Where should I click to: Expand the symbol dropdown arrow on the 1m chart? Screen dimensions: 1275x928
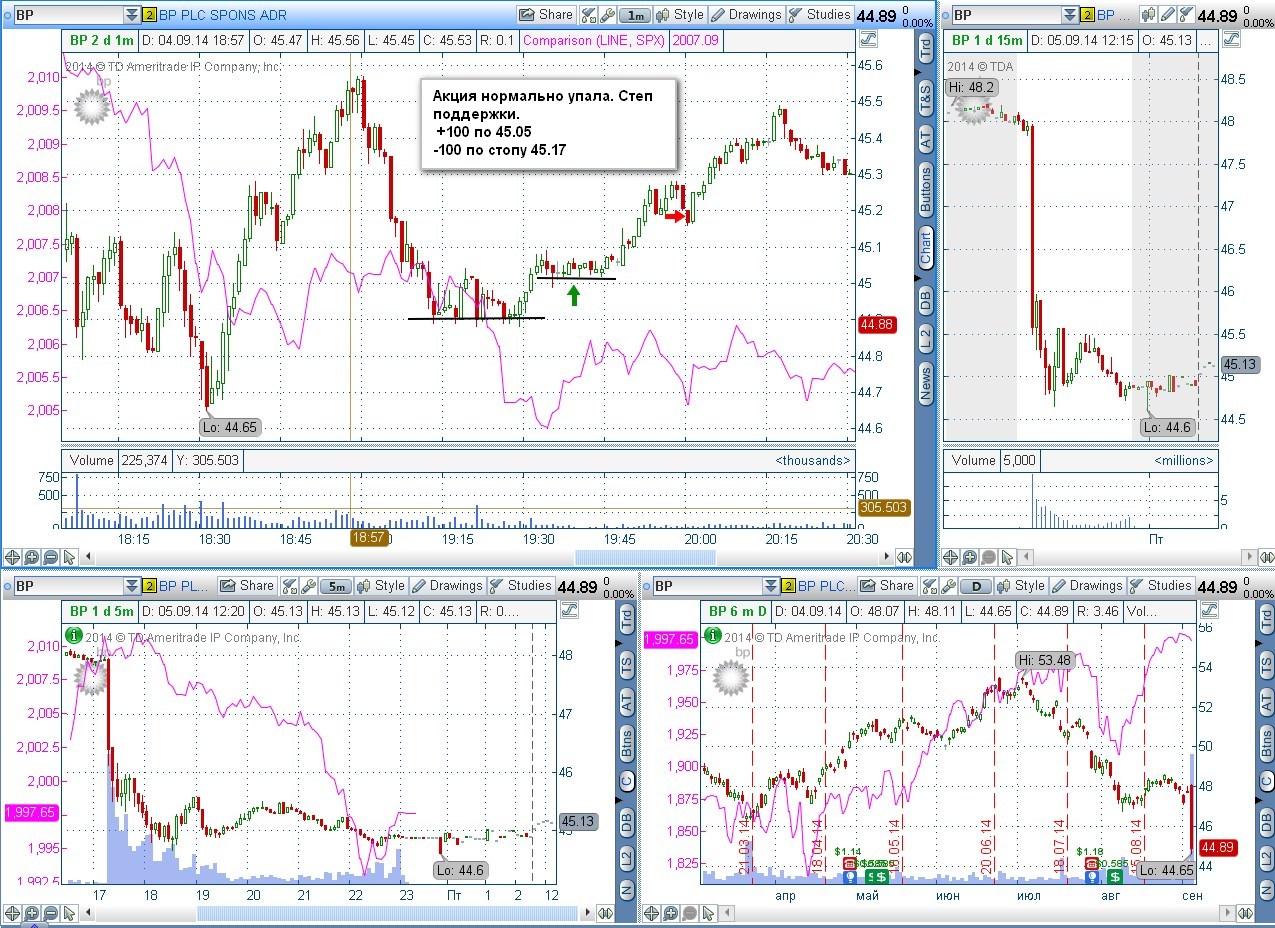click(132, 15)
